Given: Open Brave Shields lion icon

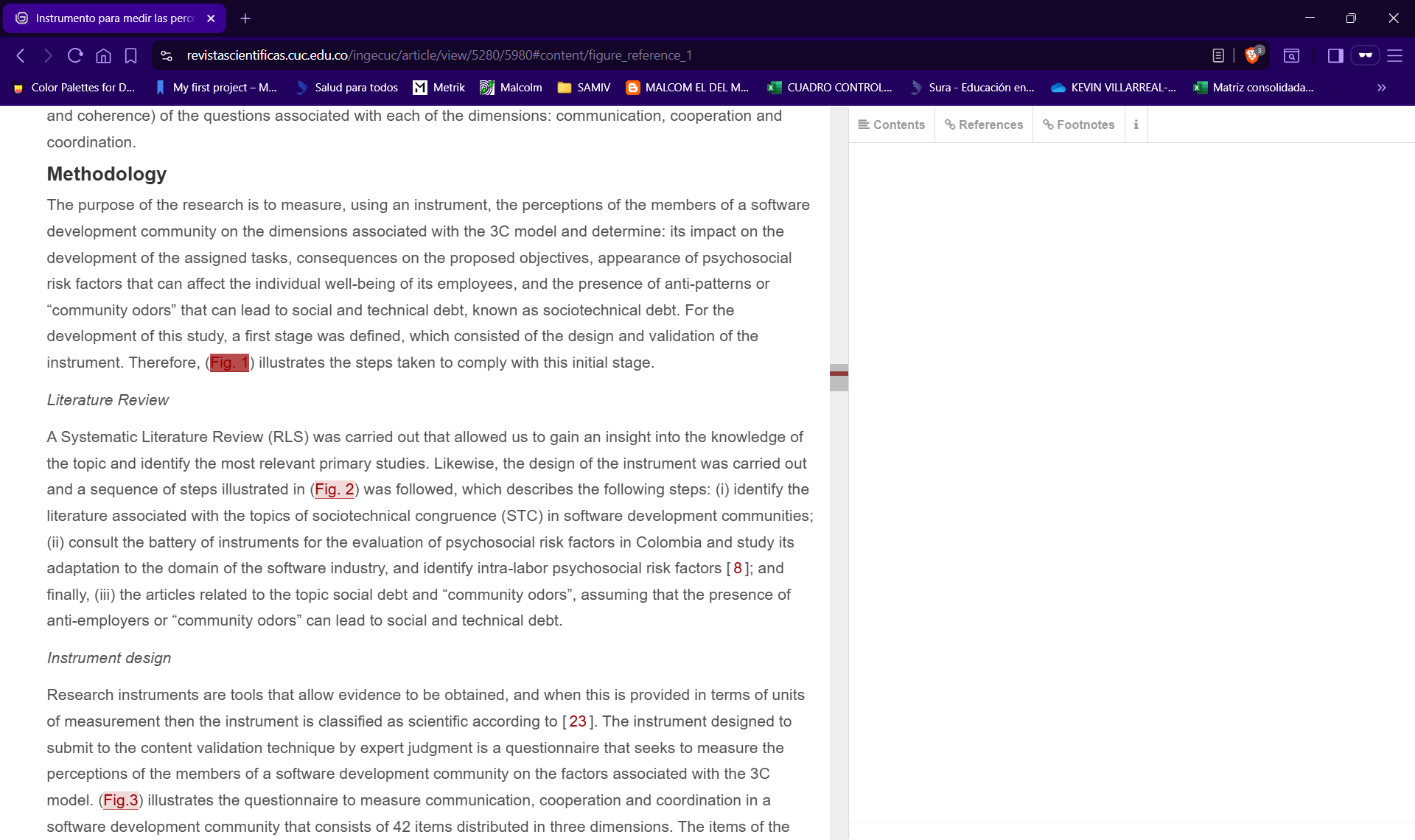Looking at the screenshot, I should click(1252, 55).
